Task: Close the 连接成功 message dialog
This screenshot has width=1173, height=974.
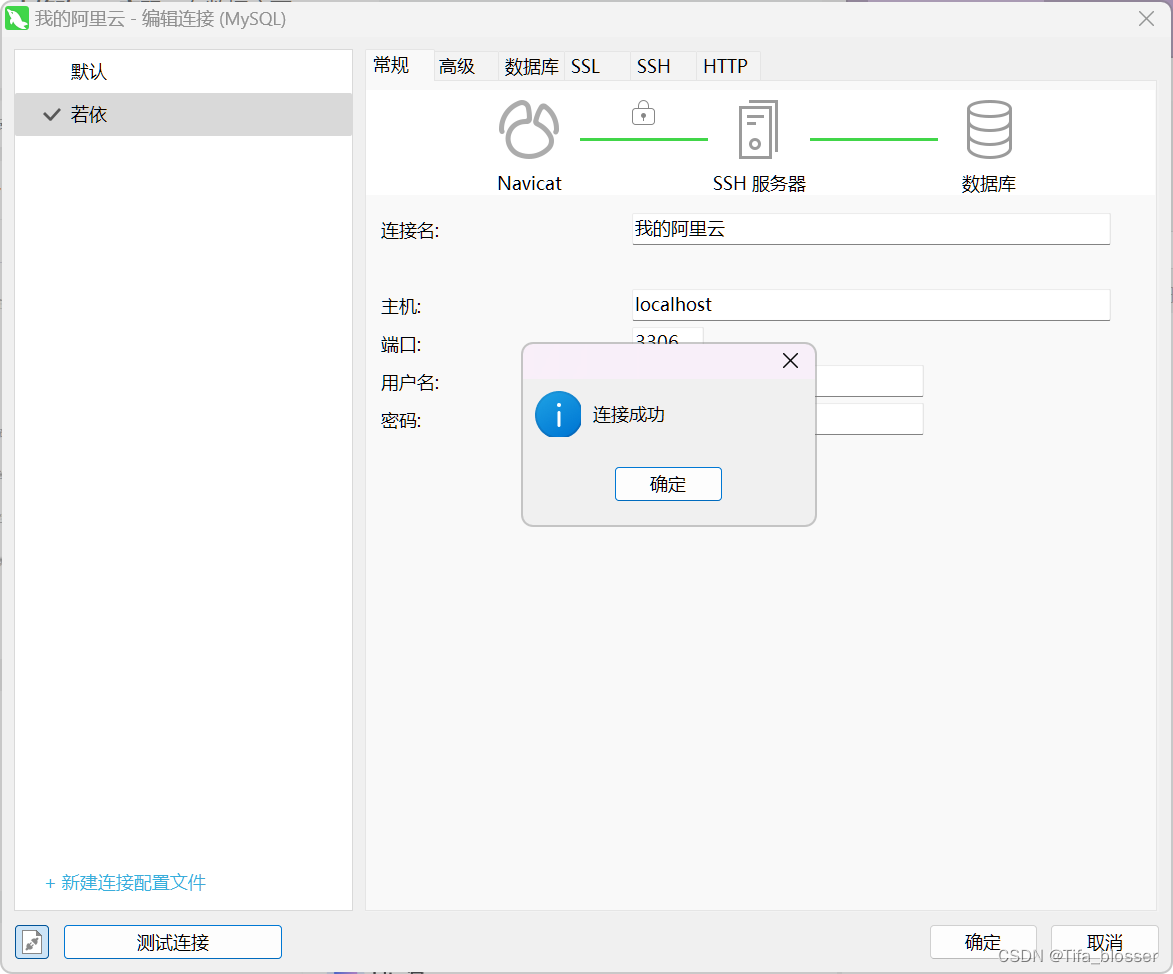Action: tap(790, 361)
